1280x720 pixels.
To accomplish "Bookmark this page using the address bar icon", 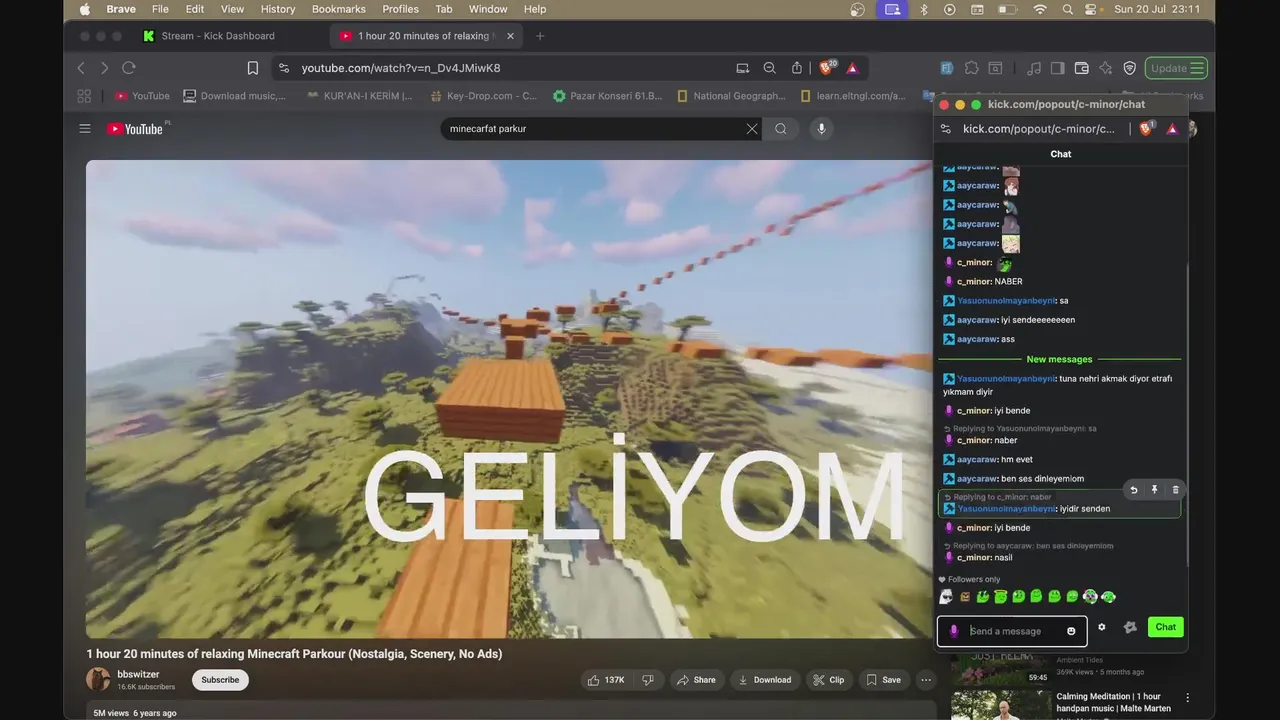I will (253, 68).
